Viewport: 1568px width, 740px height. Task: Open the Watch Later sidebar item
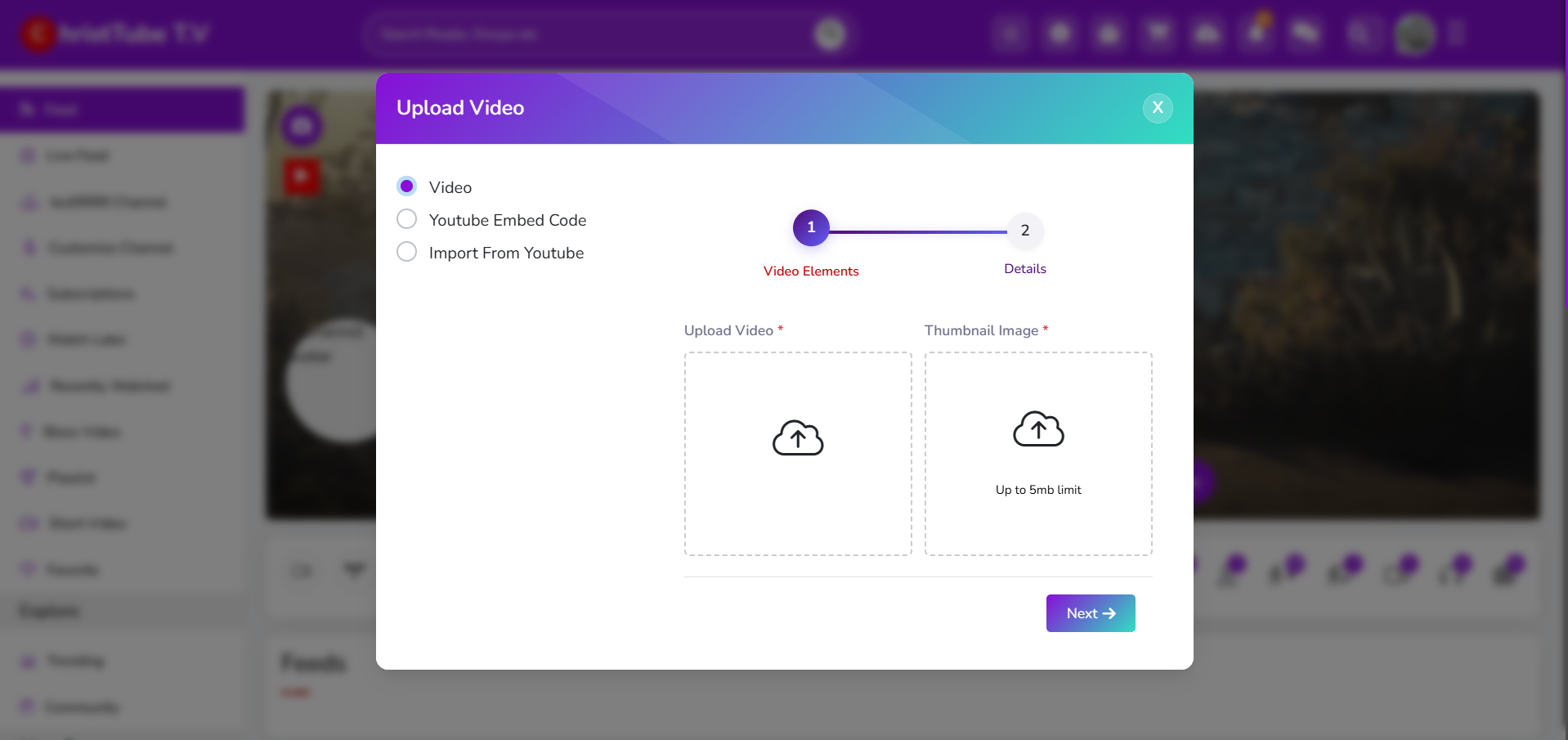tap(86, 339)
